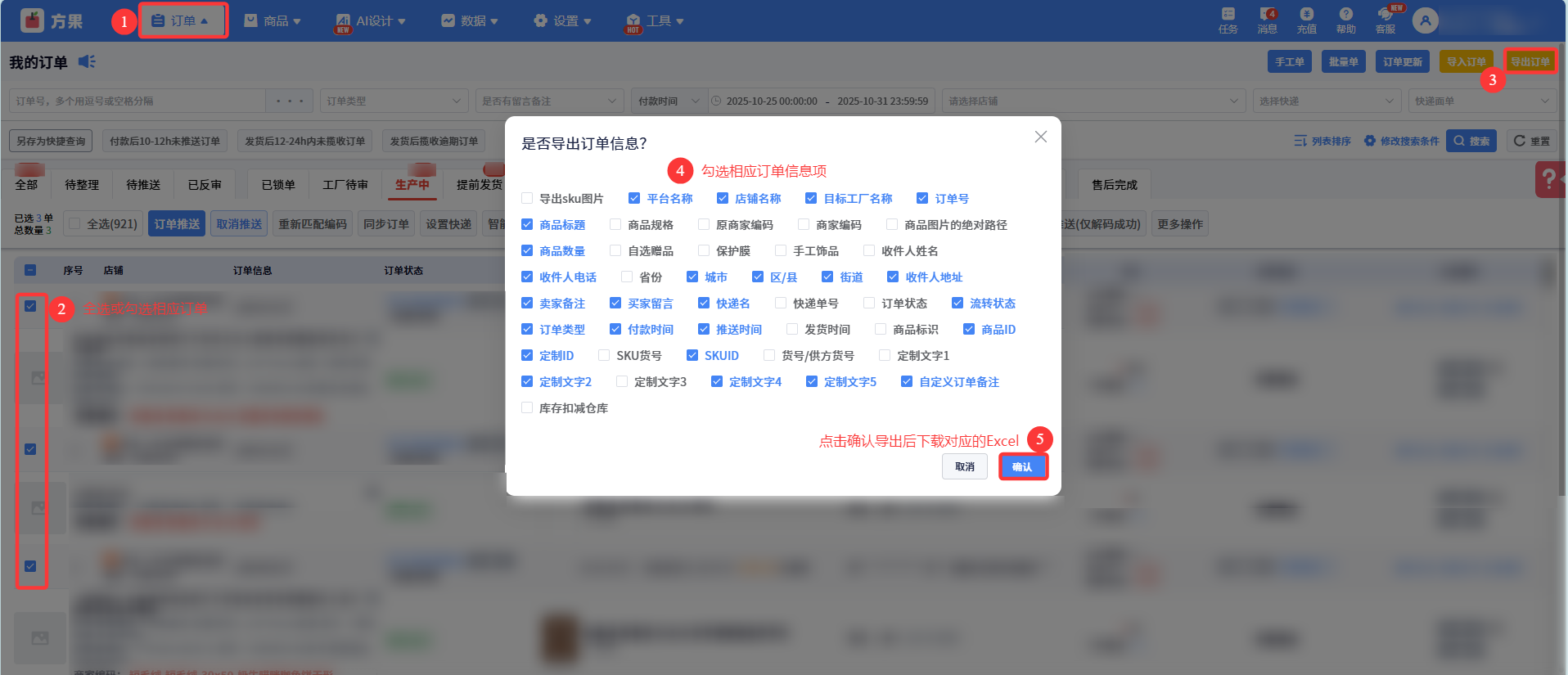This screenshot has width=1568, height=675.
Task: Check the 收件人姓名 checkbox
Action: (x=869, y=250)
